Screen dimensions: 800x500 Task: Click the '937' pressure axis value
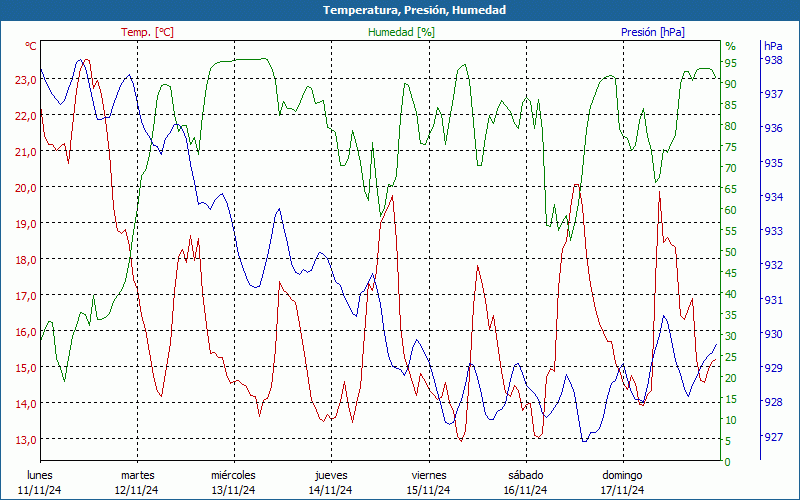click(x=773, y=94)
